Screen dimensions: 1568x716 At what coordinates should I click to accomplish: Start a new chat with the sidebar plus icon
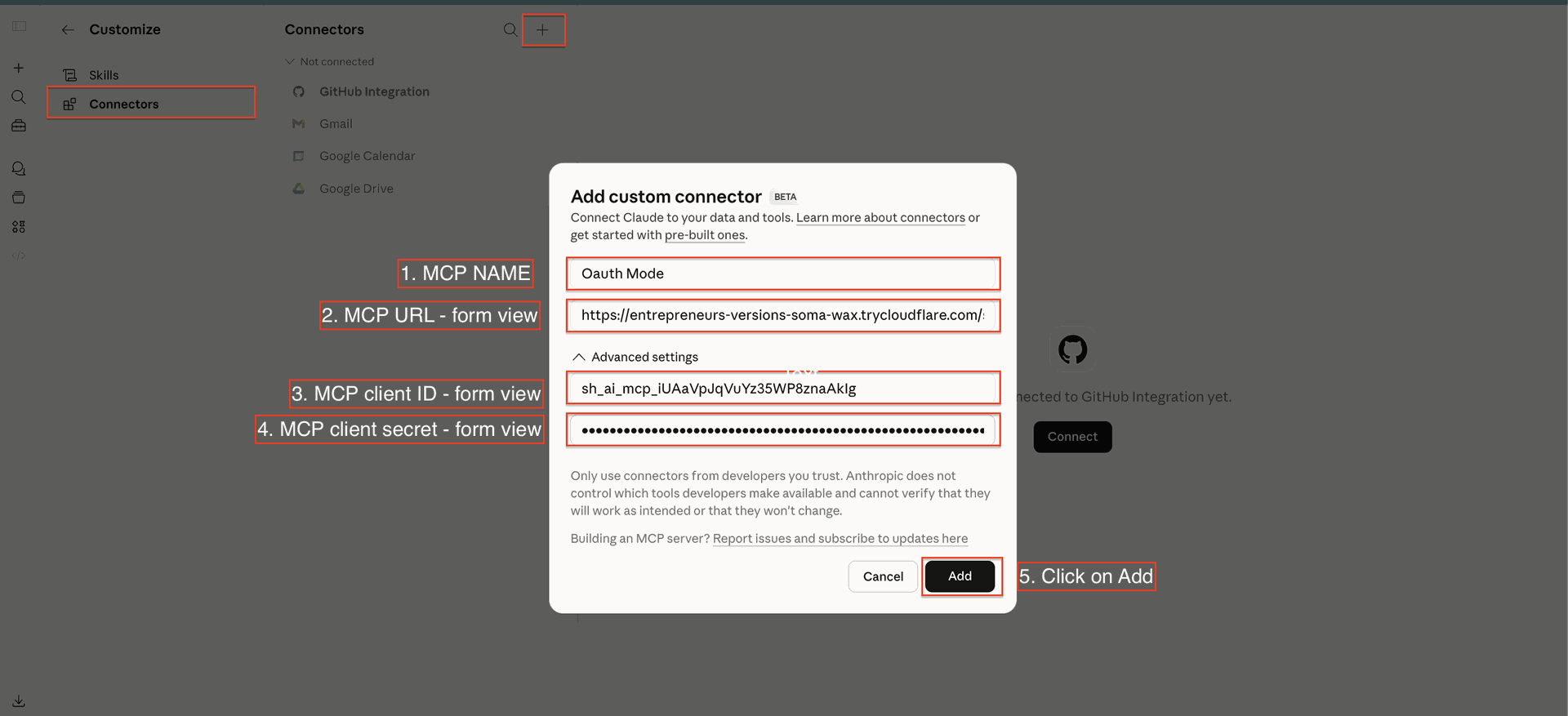click(19, 68)
